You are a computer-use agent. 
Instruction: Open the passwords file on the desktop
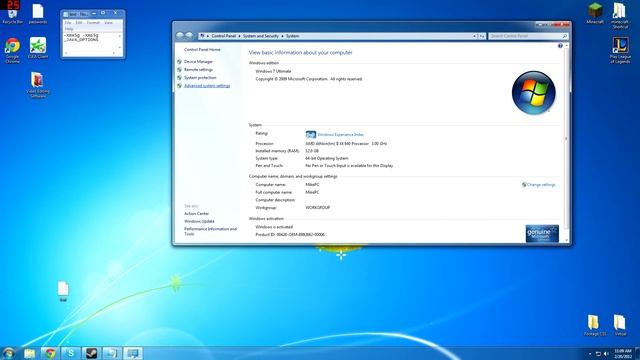[38, 14]
